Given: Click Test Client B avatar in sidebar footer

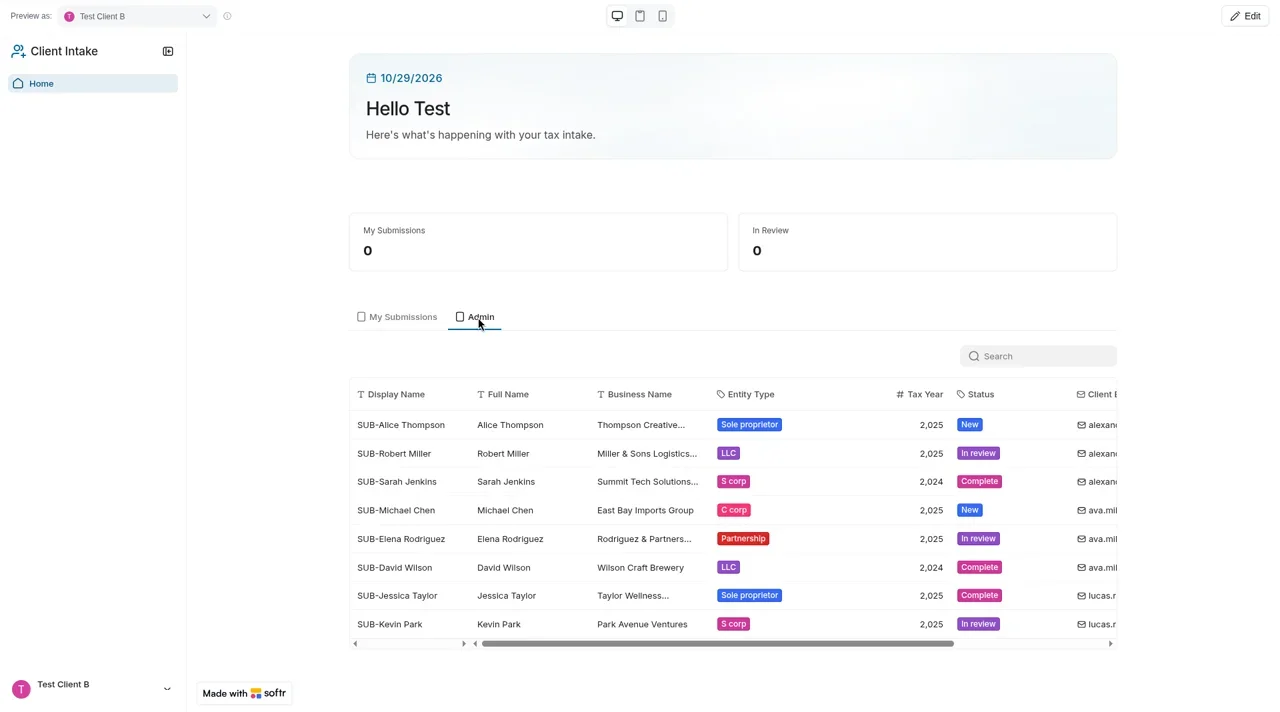Looking at the screenshot, I should [x=21, y=689].
